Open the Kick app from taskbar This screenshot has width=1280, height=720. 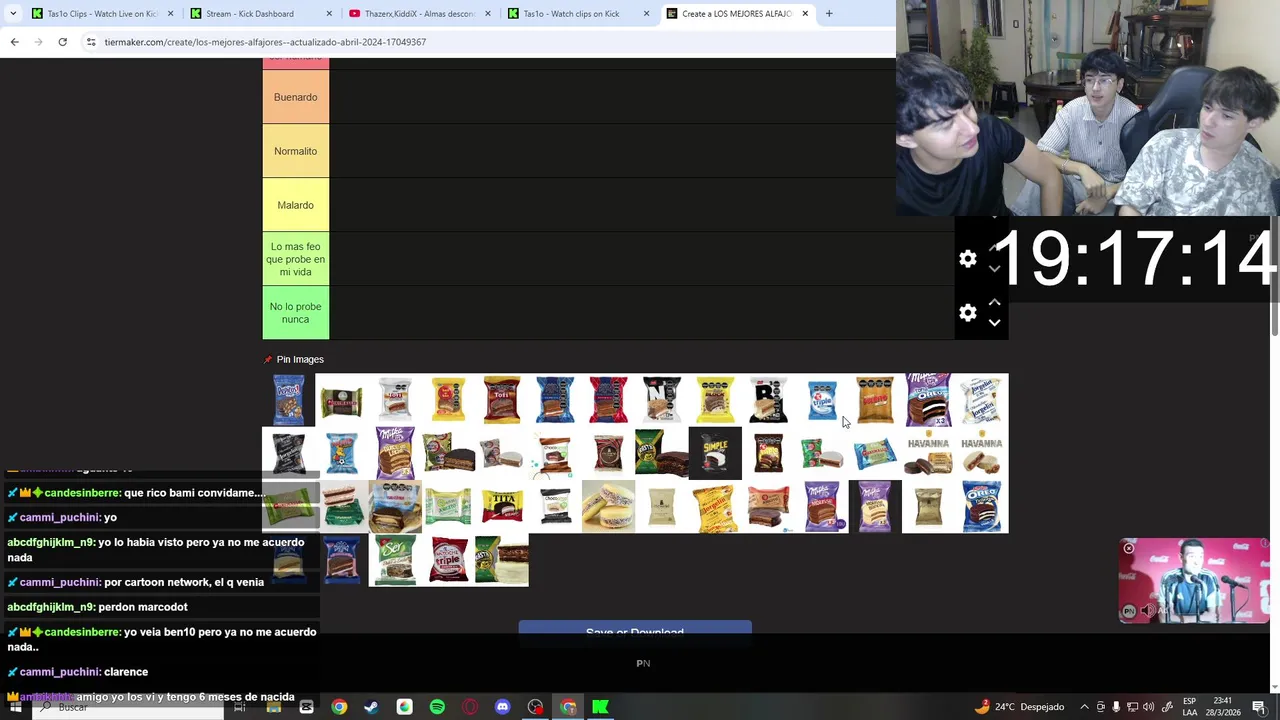pos(600,707)
